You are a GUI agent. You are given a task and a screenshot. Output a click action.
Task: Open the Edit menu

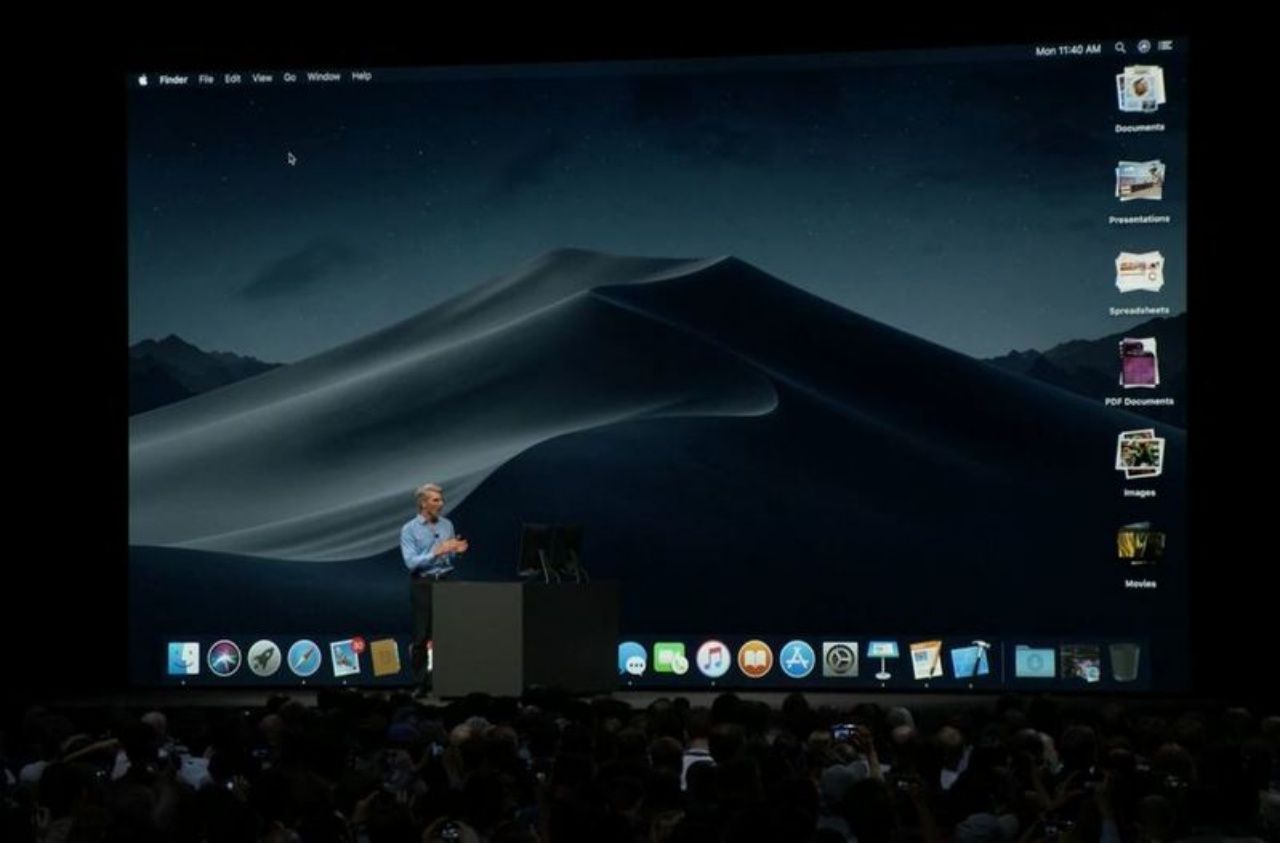[x=232, y=79]
